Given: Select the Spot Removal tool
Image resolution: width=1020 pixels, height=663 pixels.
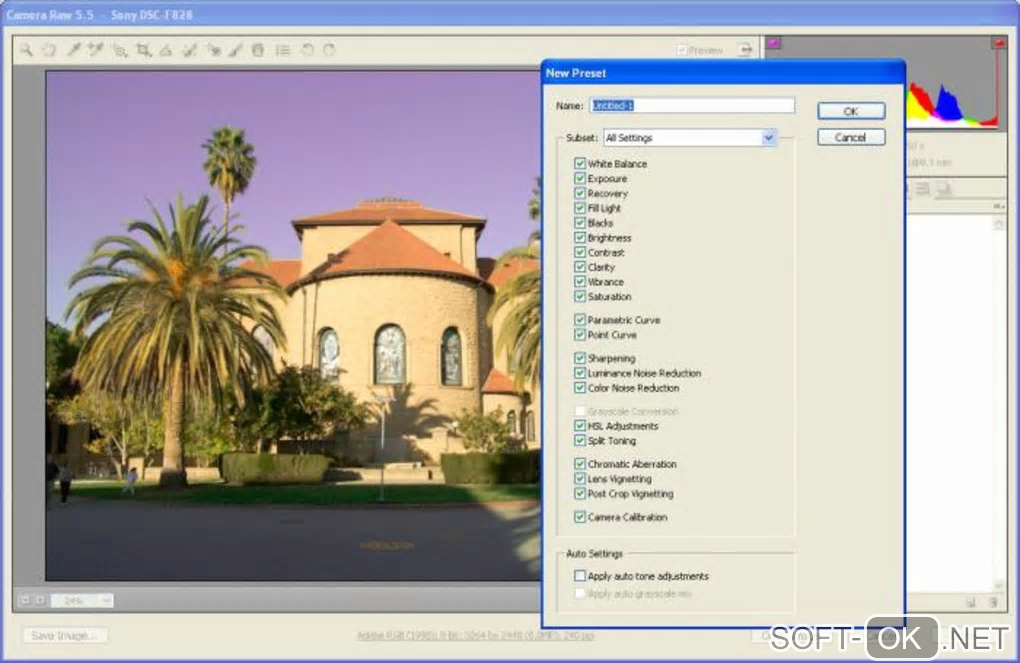Looking at the screenshot, I should (189, 49).
